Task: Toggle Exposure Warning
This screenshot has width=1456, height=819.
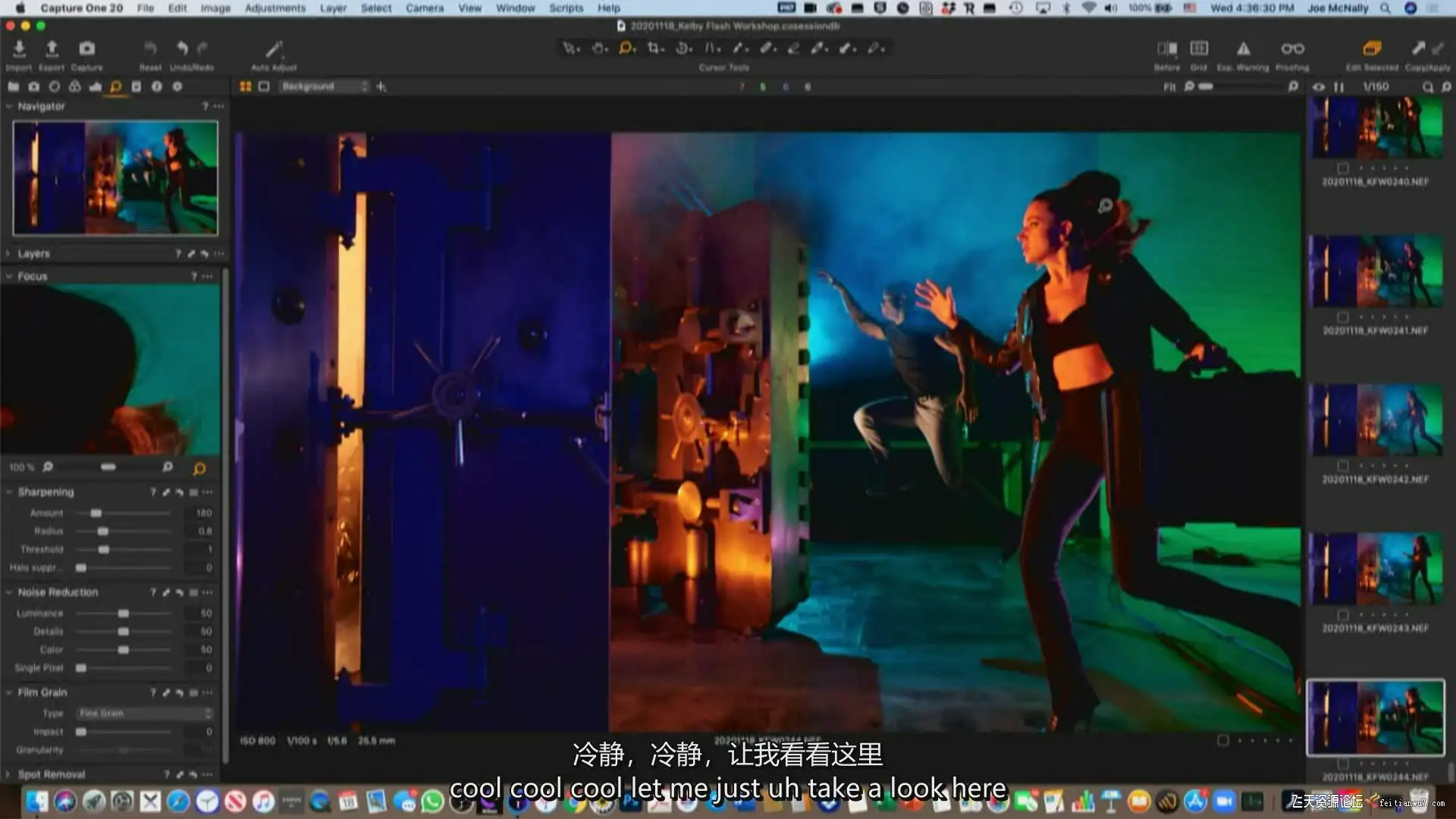Action: point(1244,49)
